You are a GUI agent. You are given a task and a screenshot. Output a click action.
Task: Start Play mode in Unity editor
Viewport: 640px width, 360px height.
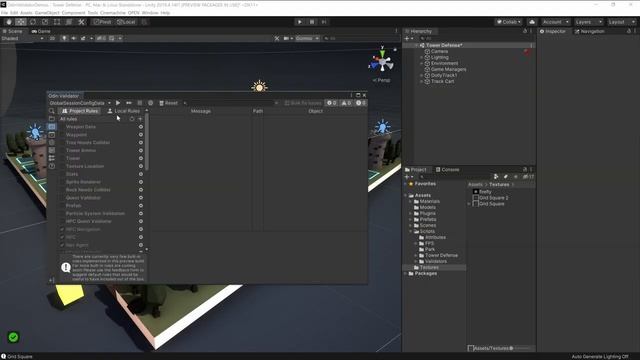300,22
